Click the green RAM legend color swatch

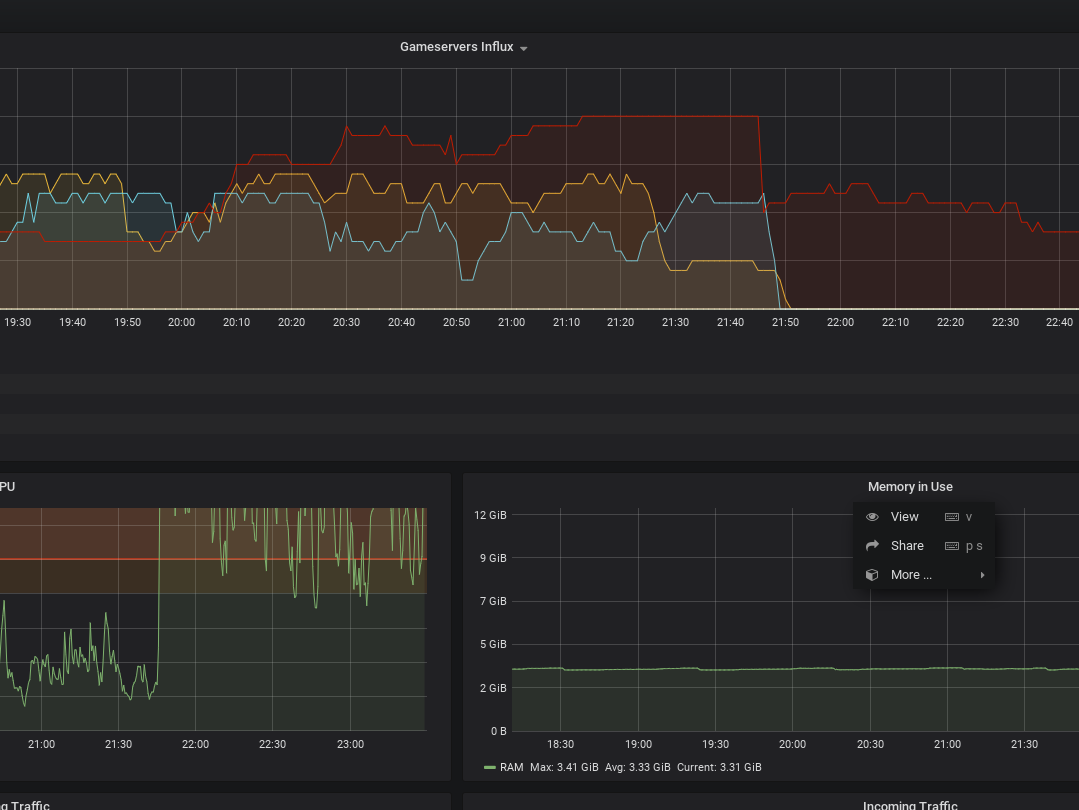(489, 767)
